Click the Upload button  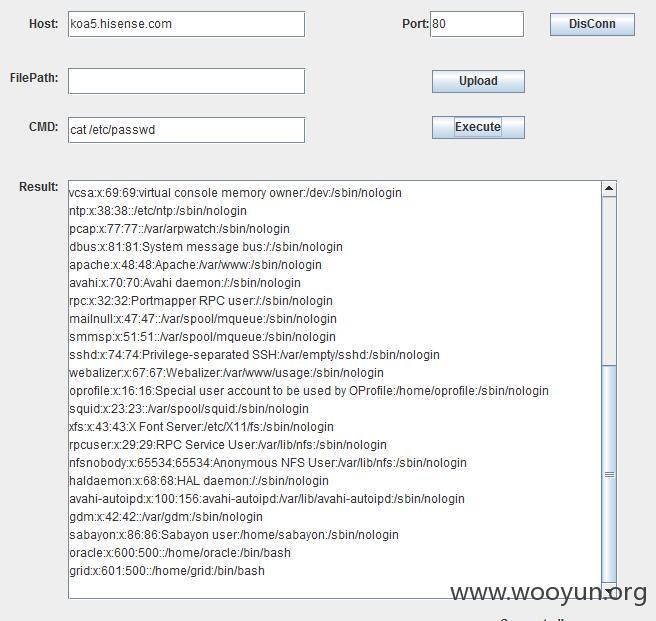[478, 81]
